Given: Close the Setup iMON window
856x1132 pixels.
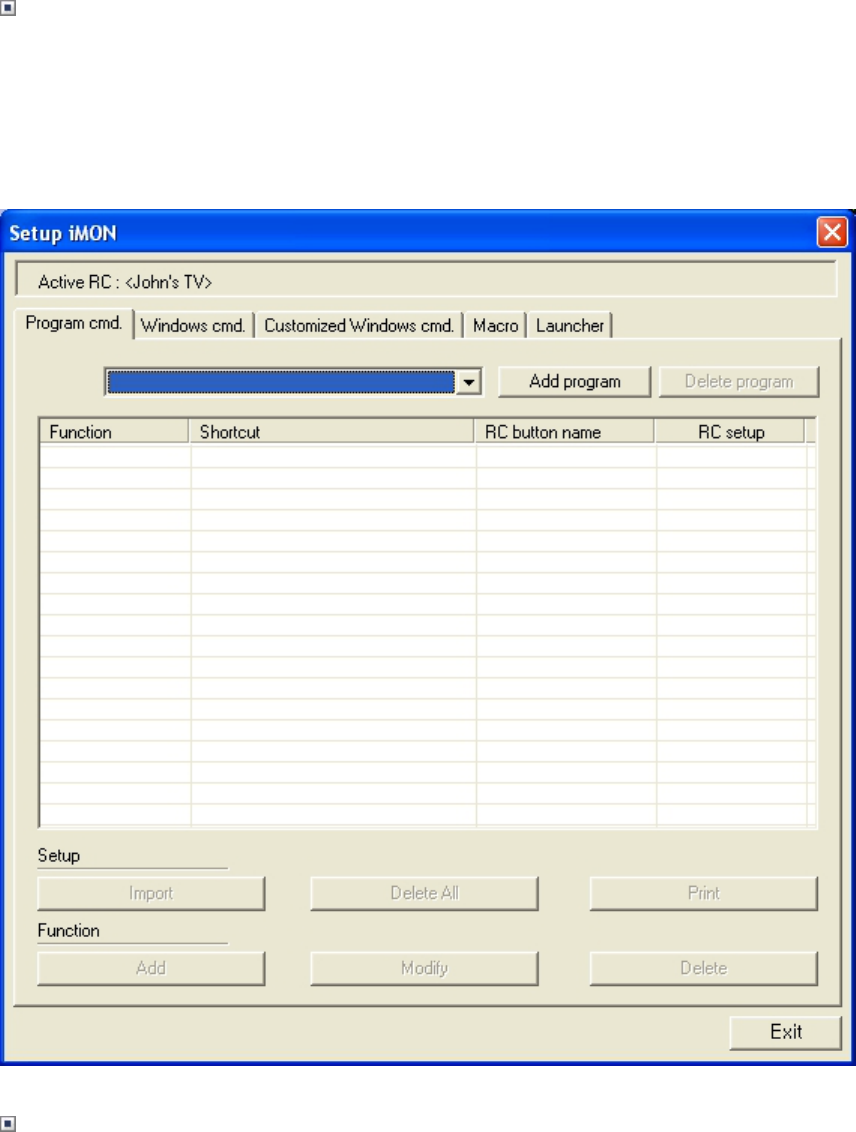Looking at the screenshot, I should click(x=832, y=232).
